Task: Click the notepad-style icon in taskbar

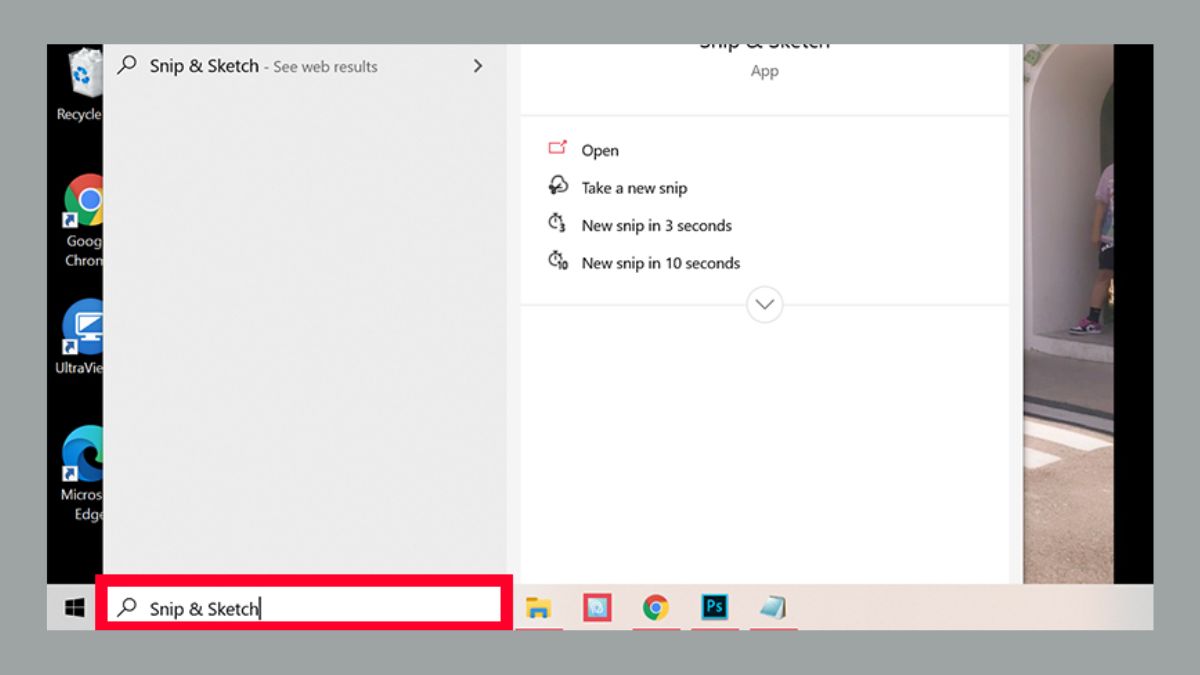Action: coord(772,607)
